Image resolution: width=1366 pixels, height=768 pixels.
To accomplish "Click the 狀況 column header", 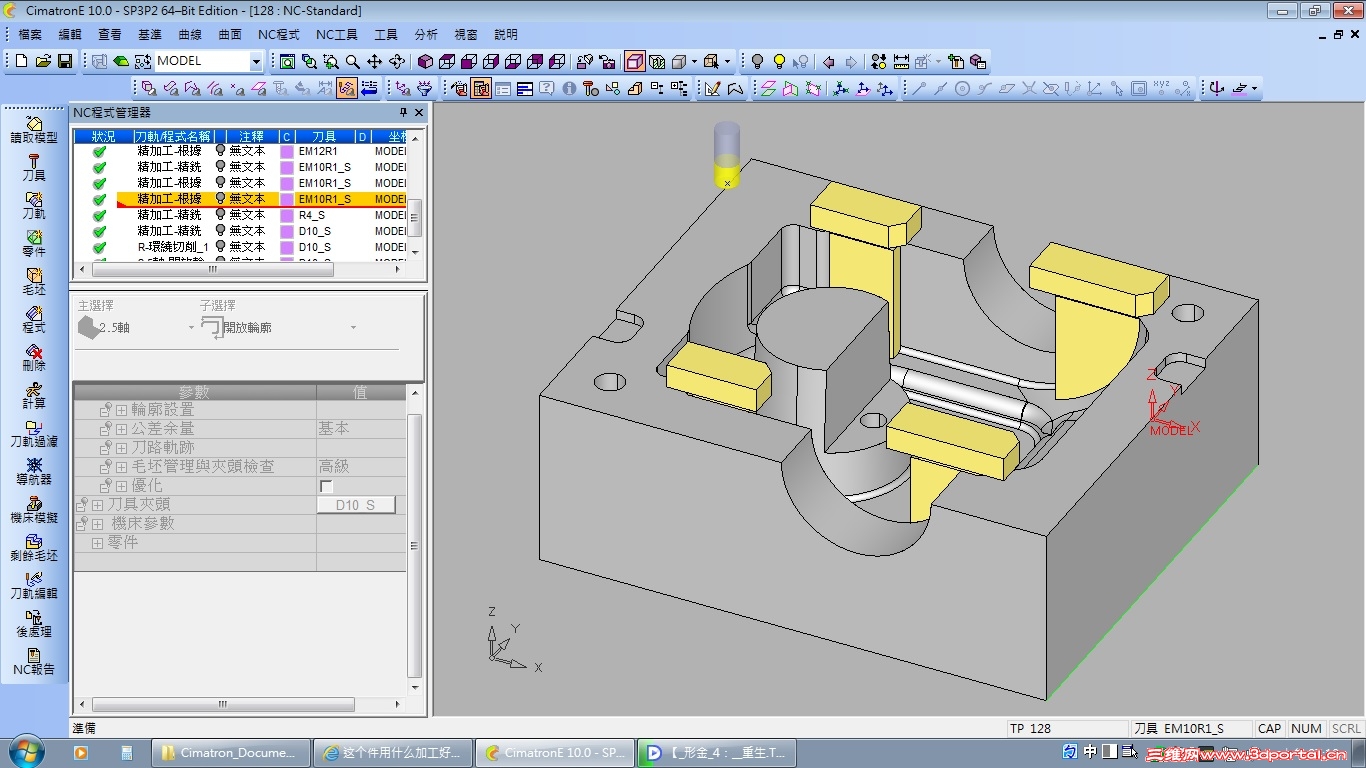I will tap(103, 136).
